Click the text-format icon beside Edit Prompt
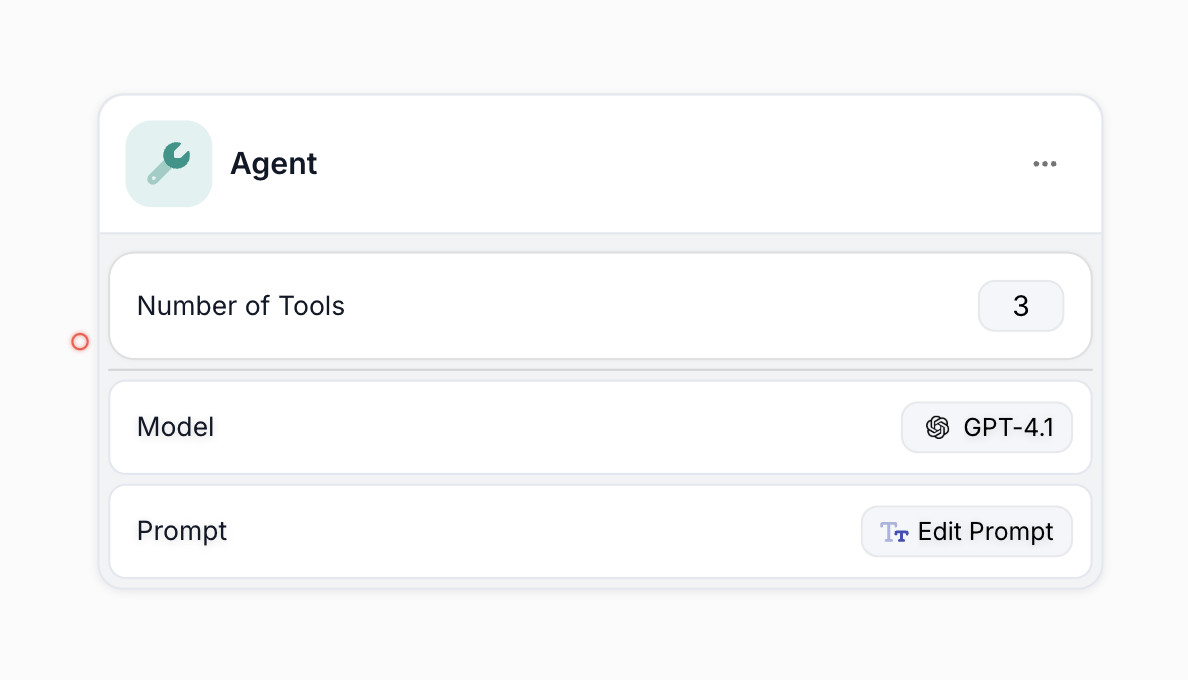Image resolution: width=1188 pixels, height=680 pixels. tap(894, 532)
